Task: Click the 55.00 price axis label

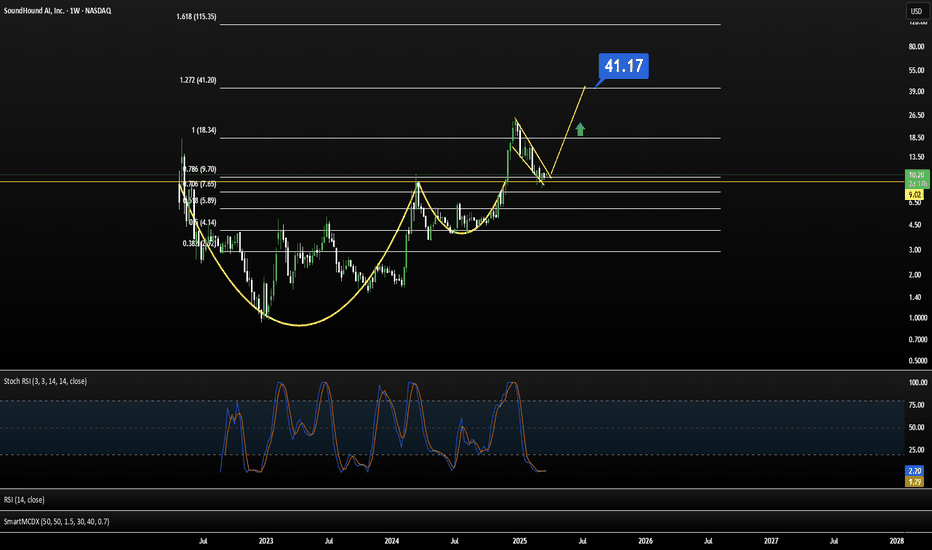Action: point(917,70)
